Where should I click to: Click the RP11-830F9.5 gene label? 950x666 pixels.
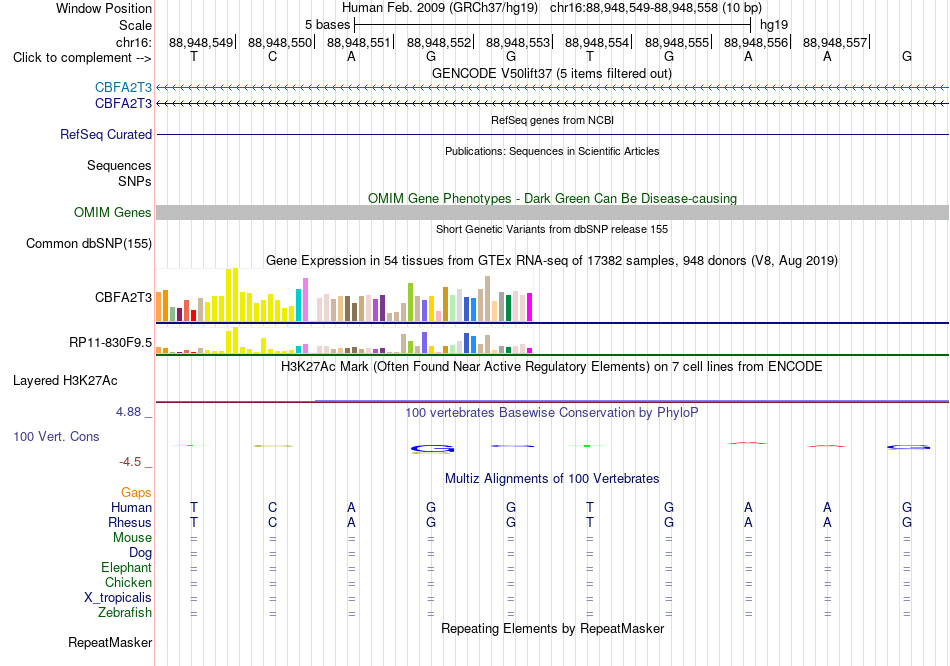click(110, 343)
